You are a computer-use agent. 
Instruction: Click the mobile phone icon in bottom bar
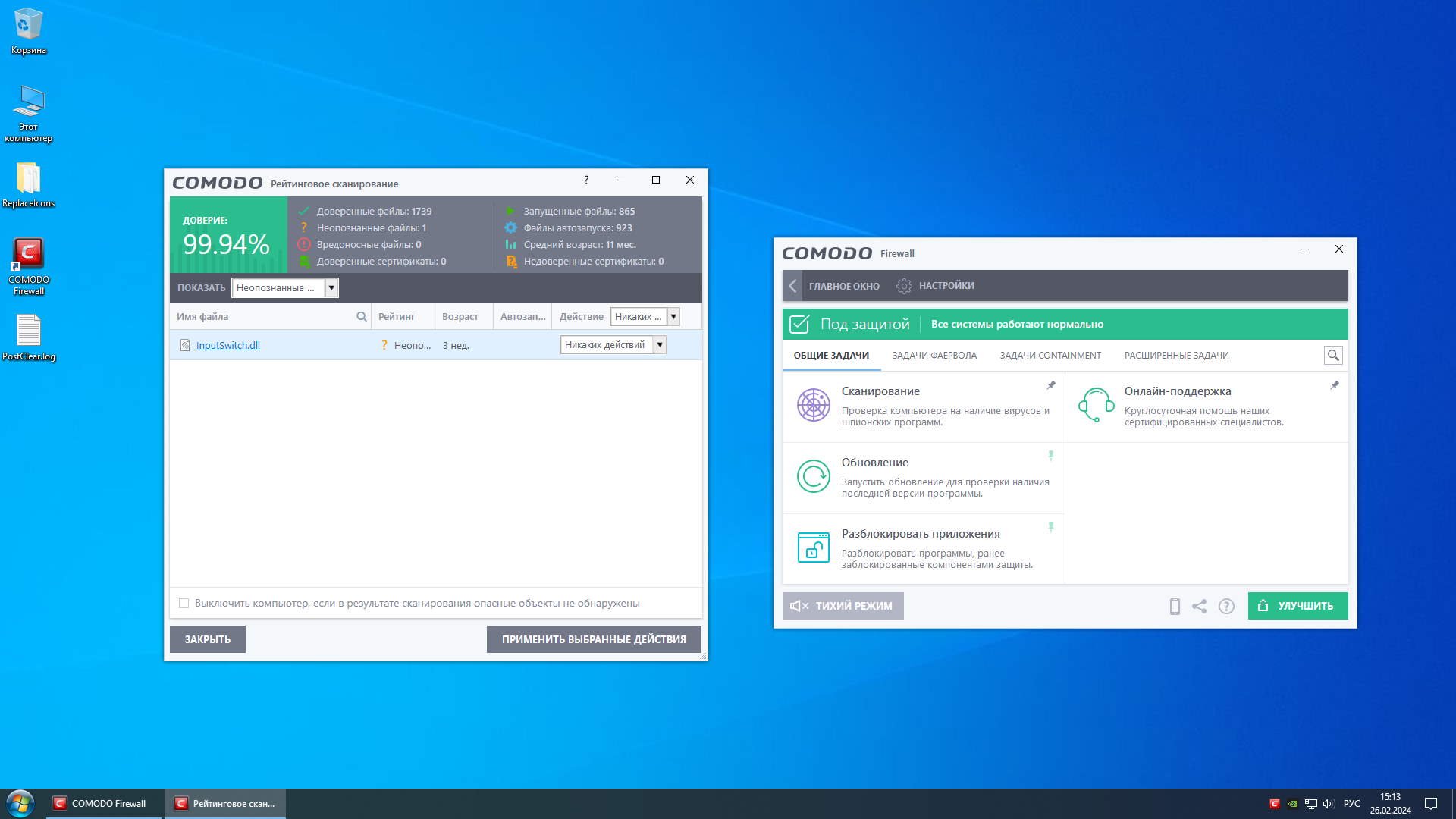coord(1174,606)
